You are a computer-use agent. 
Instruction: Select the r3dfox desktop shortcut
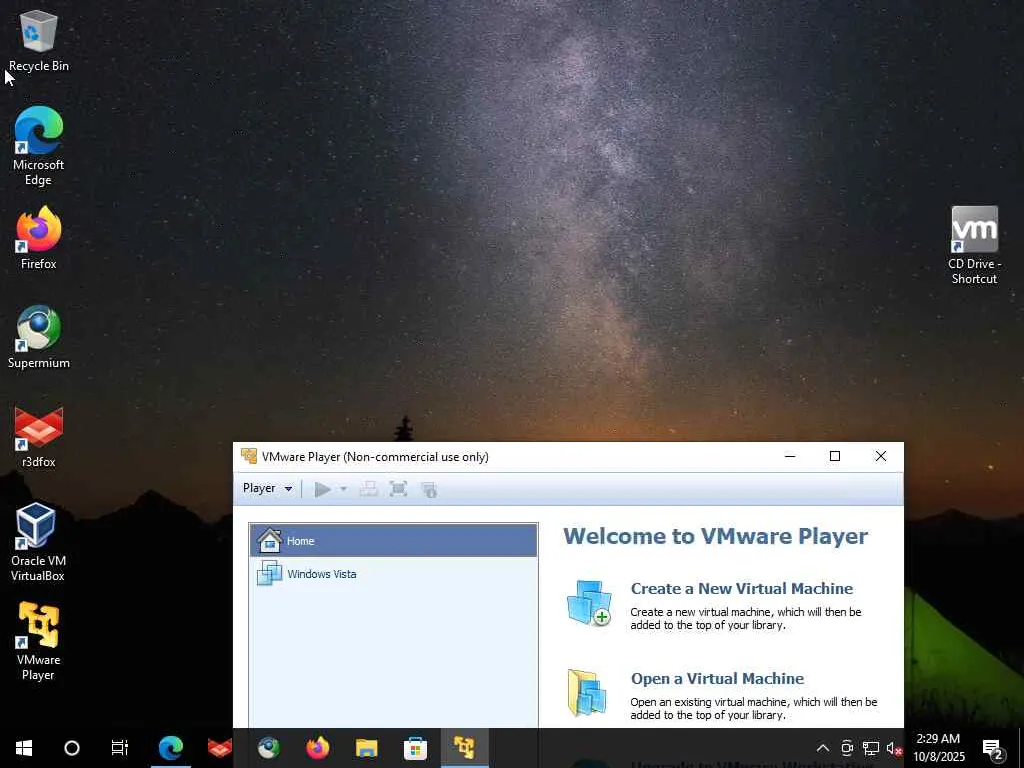click(39, 436)
